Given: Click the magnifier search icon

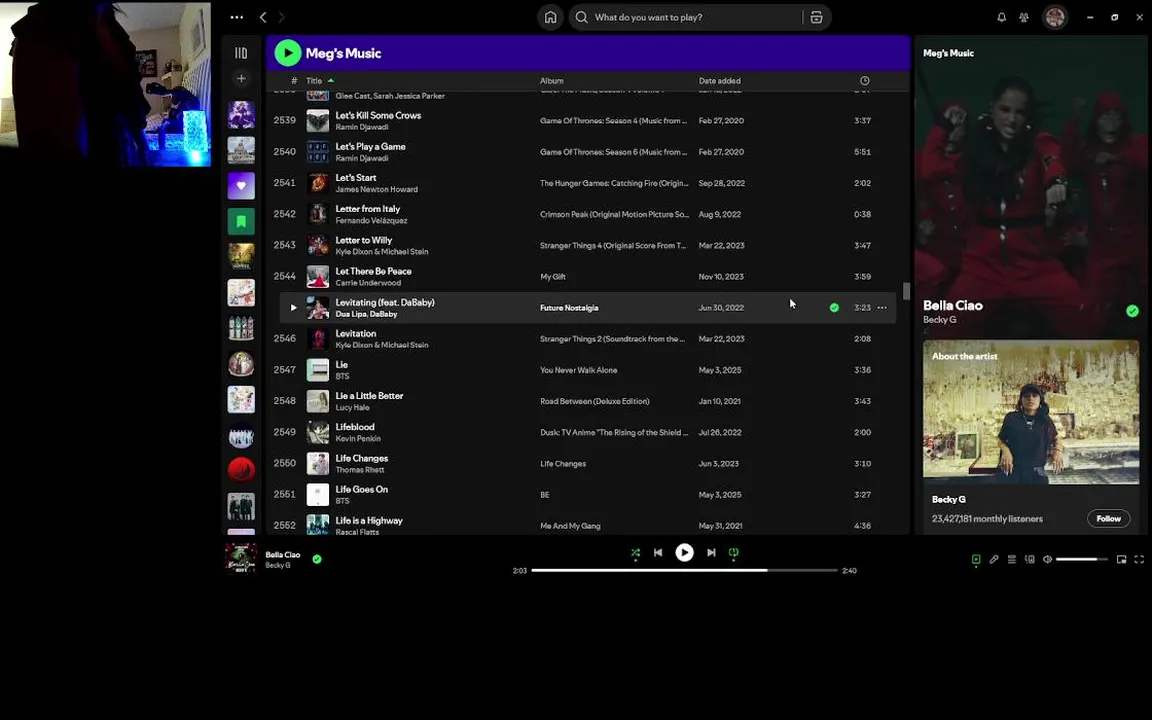Looking at the screenshot, I should click(x=581, y=17).
